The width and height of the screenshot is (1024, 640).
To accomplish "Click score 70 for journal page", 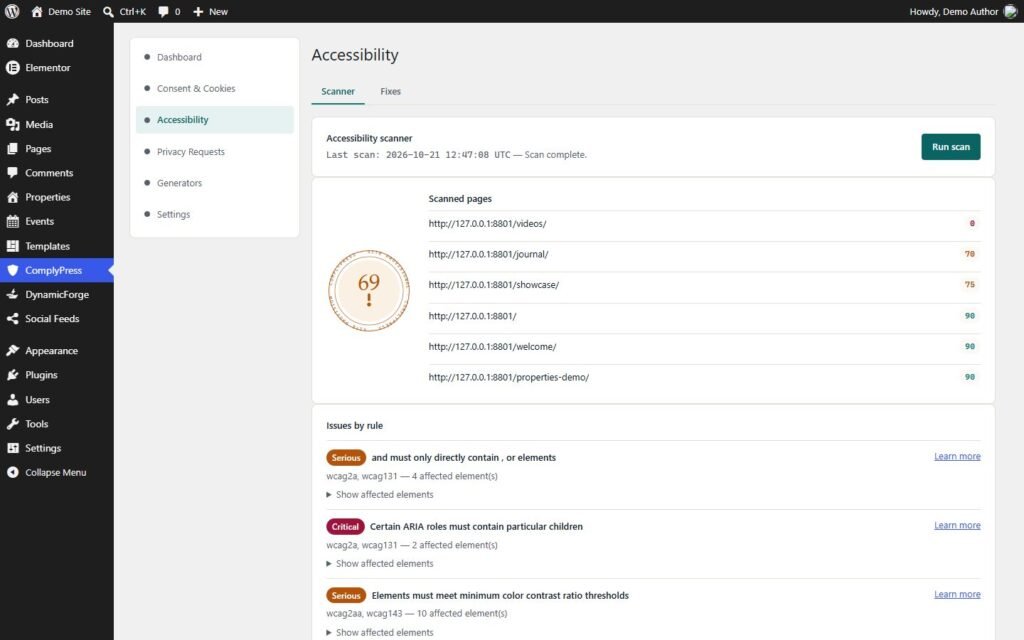I will [970, 254].
